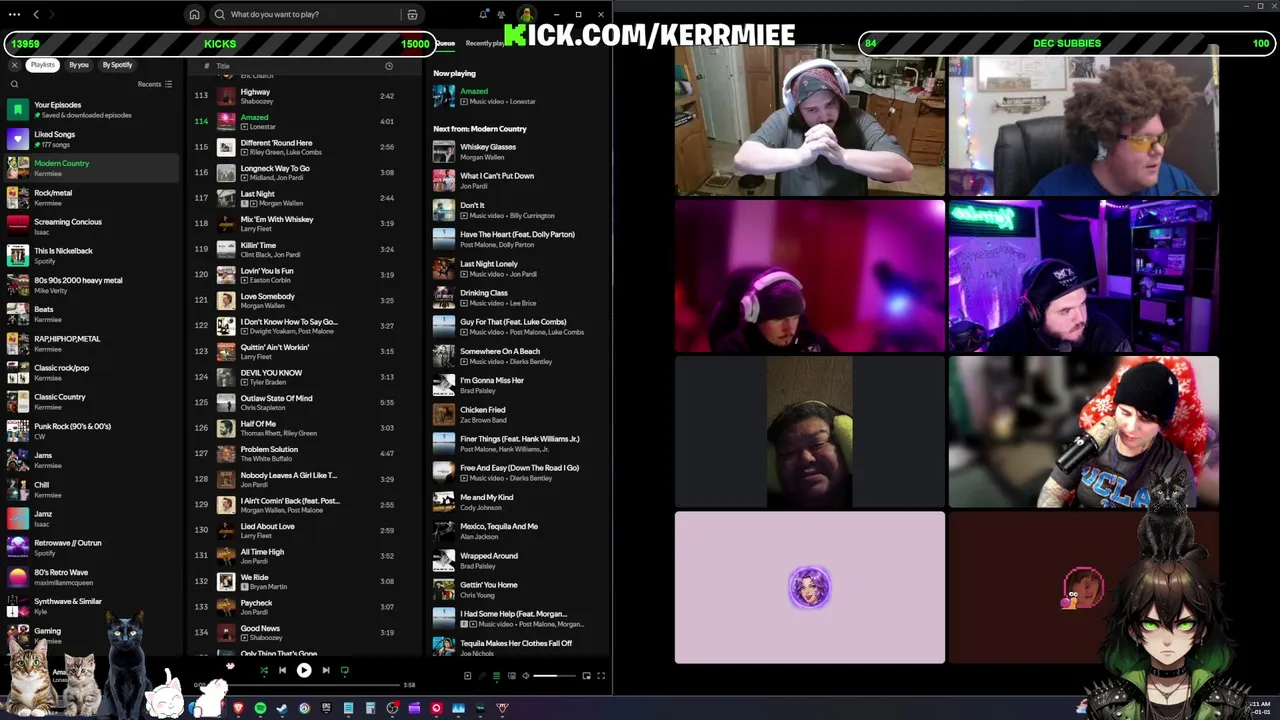
Task: Mute with the volume speaker icon
Action: tap(526, 676)
